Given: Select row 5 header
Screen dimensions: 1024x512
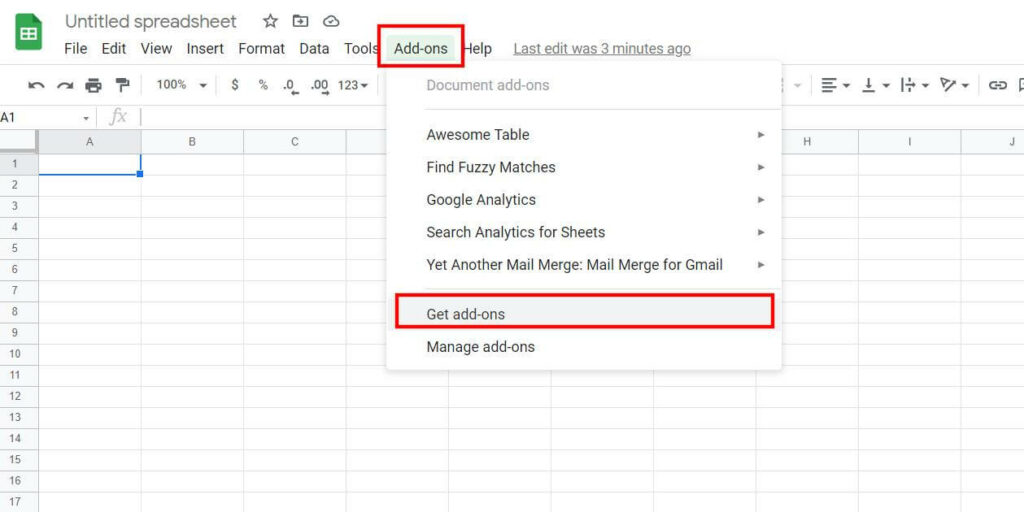Looking at the screenshot, I should pos(19,248).
